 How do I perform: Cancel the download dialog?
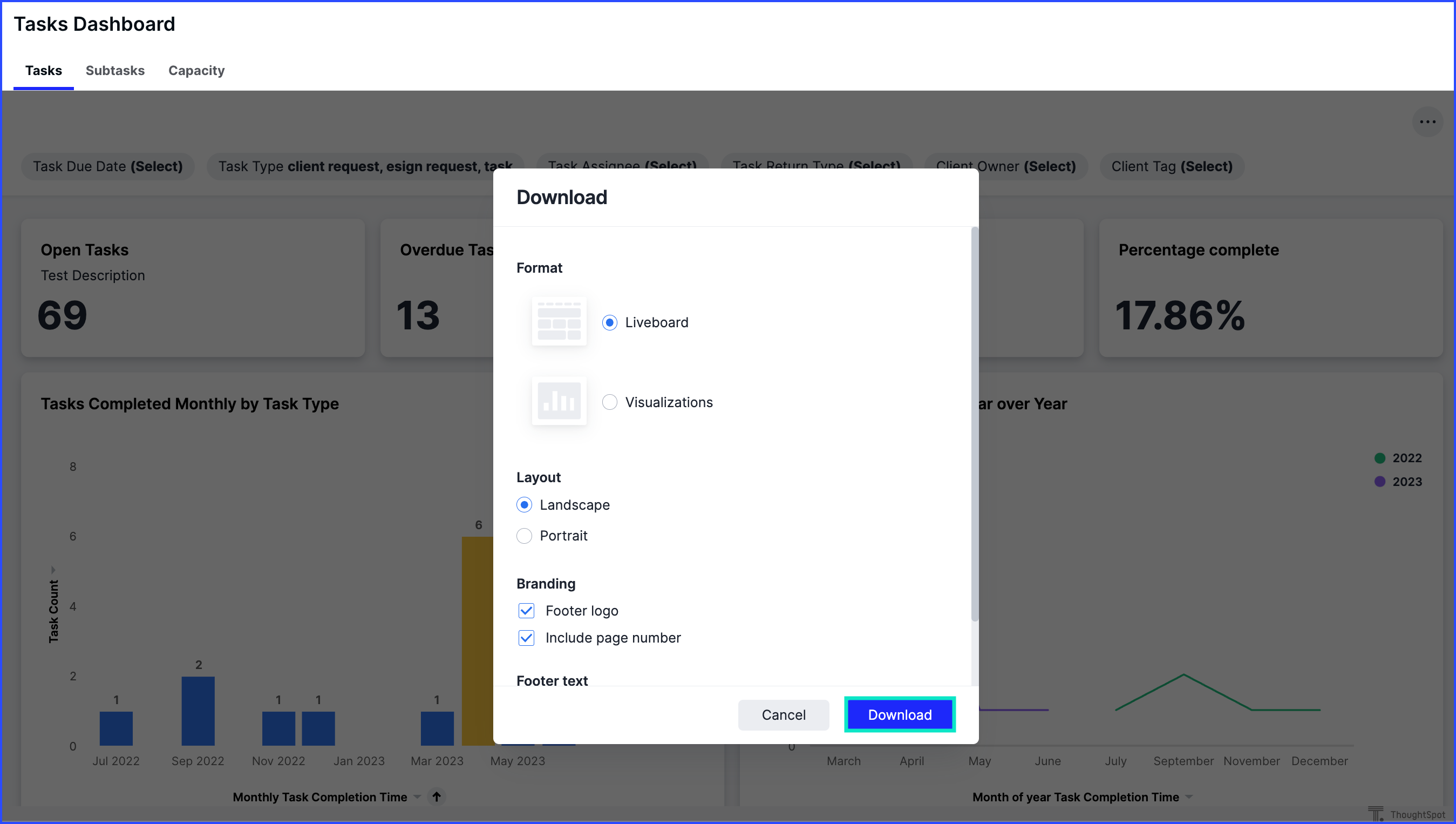[783, 715]
